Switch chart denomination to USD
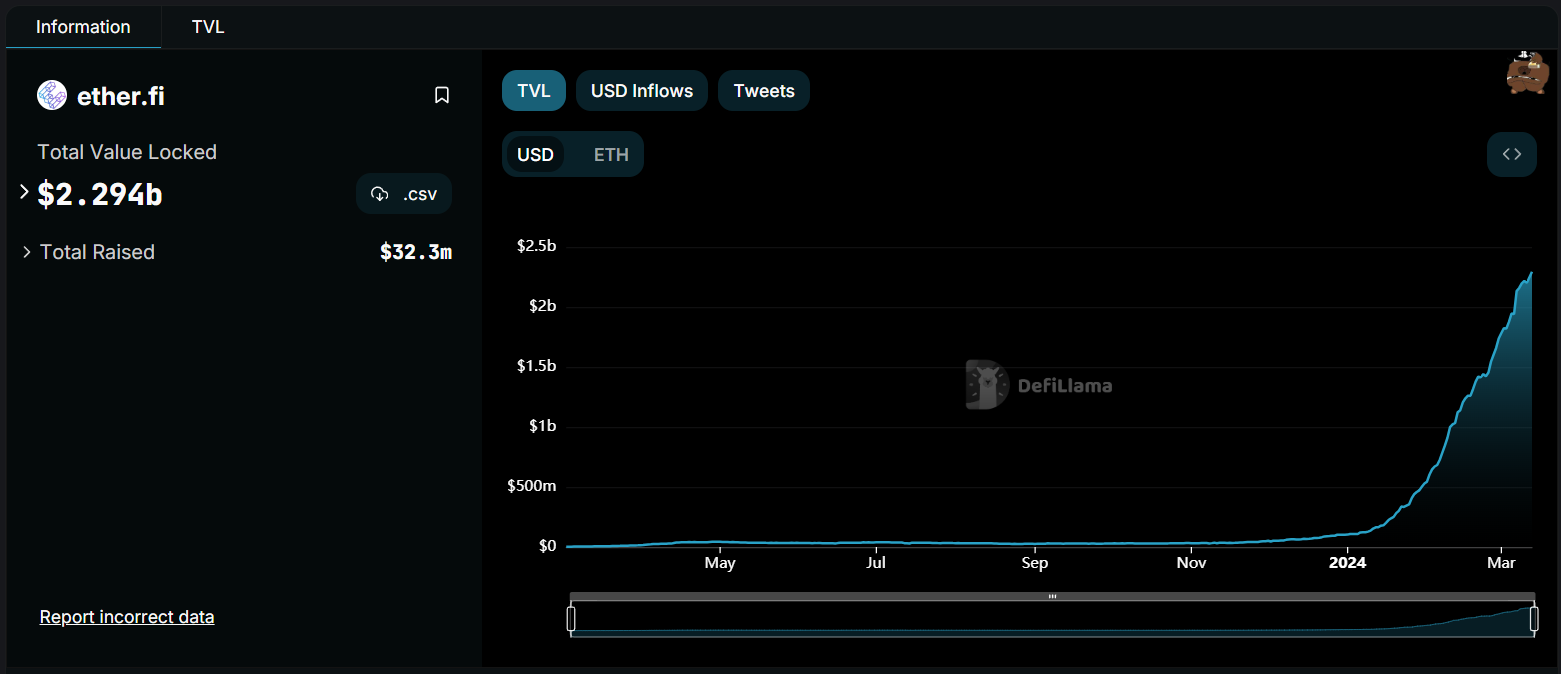This screenshot has height=674, width=1561. pos(536,155)
